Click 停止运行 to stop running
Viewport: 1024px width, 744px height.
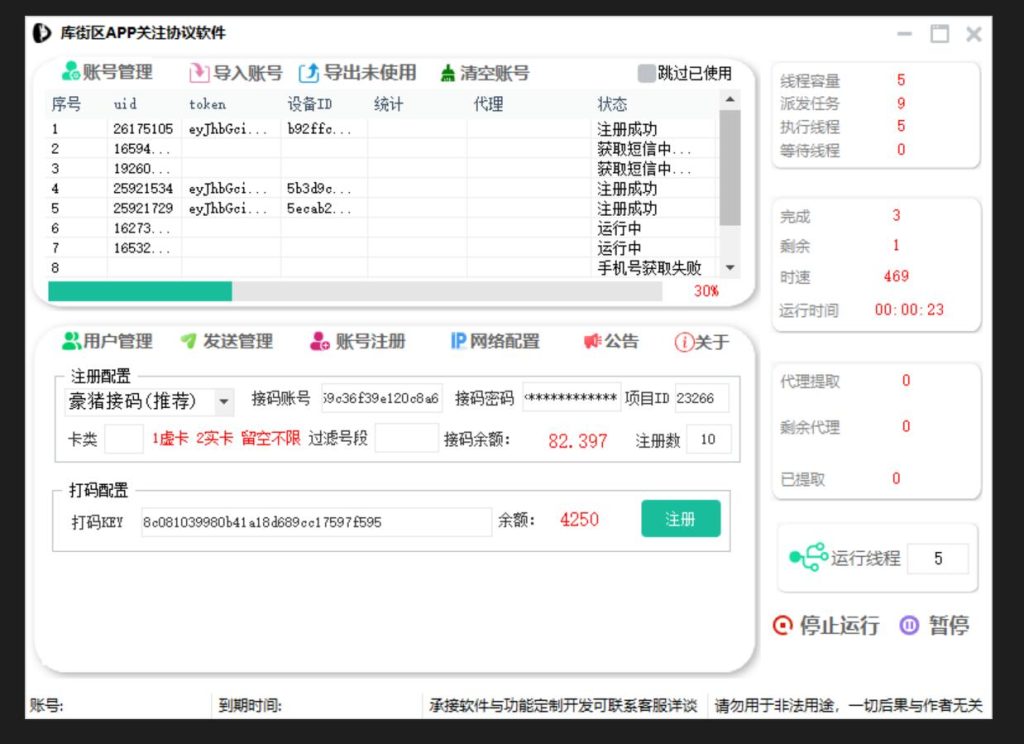(827, 626)
